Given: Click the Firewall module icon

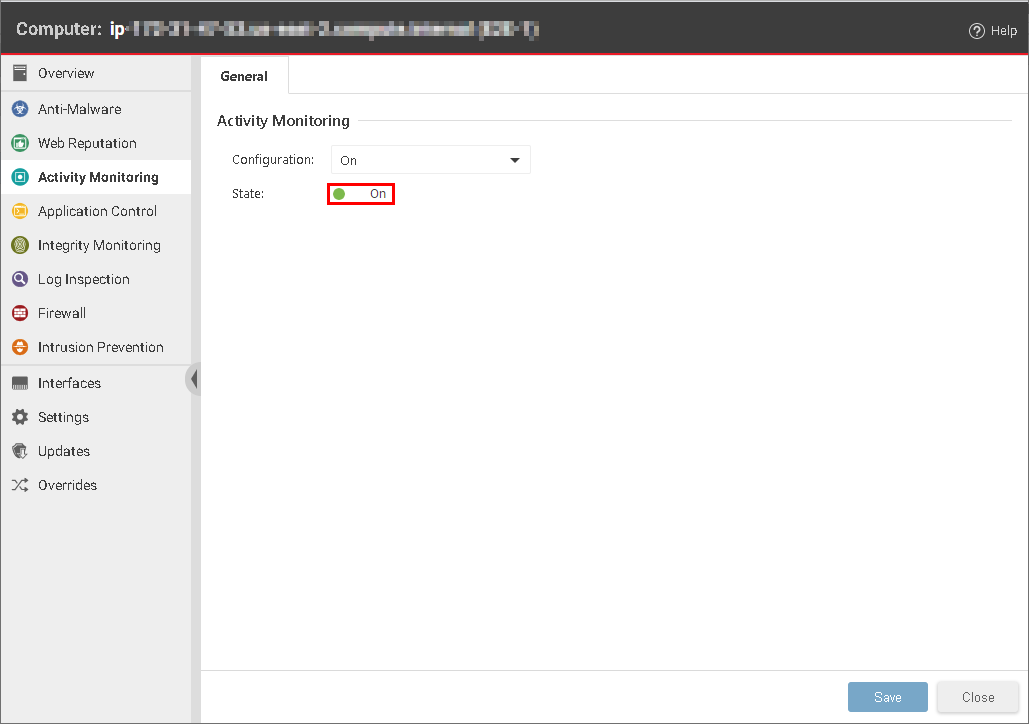Looking at the screenshot, I should pyautogui.click(x=22, y=313).
